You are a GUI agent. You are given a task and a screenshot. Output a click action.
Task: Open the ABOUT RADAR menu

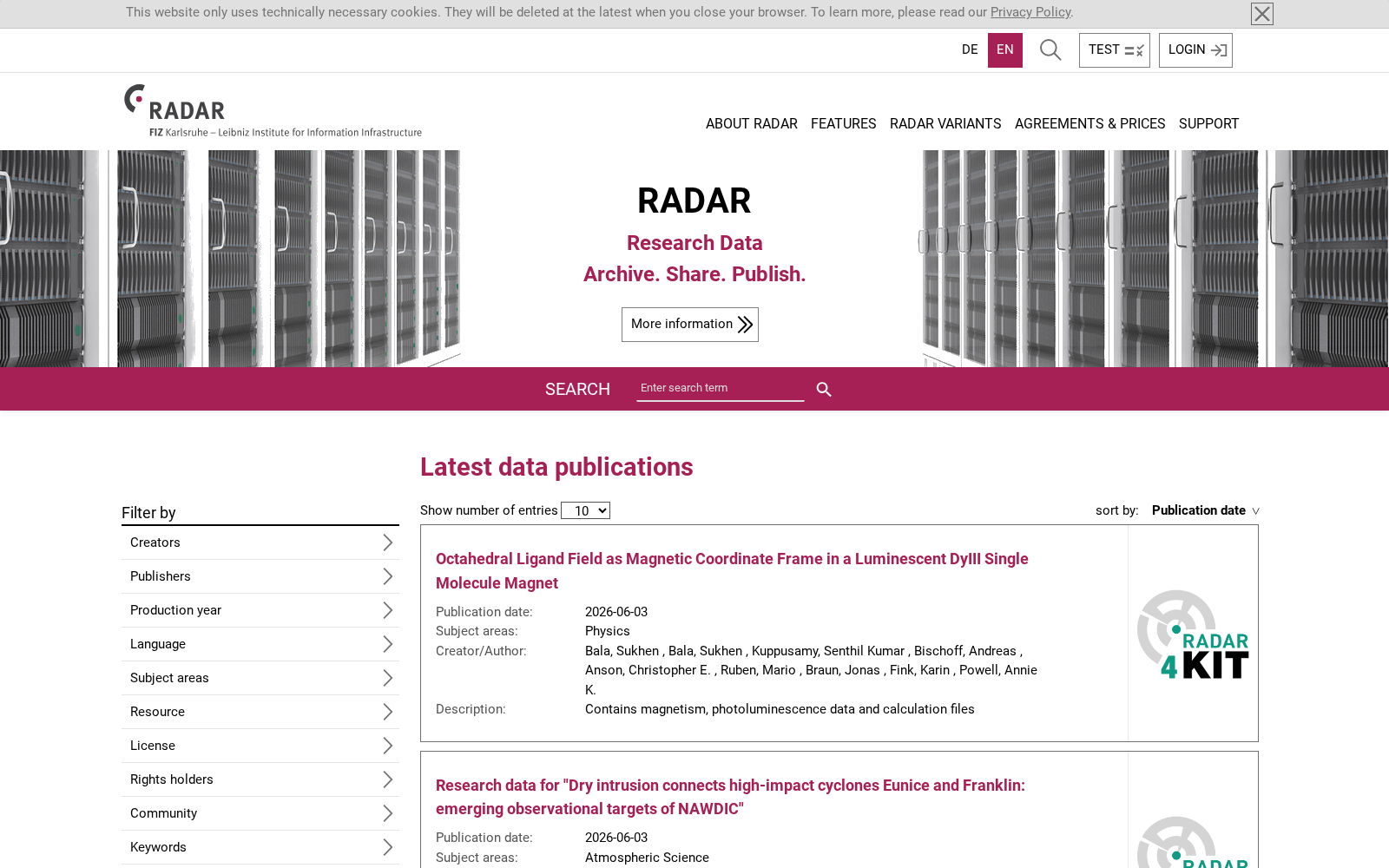[x=751, y=123]
